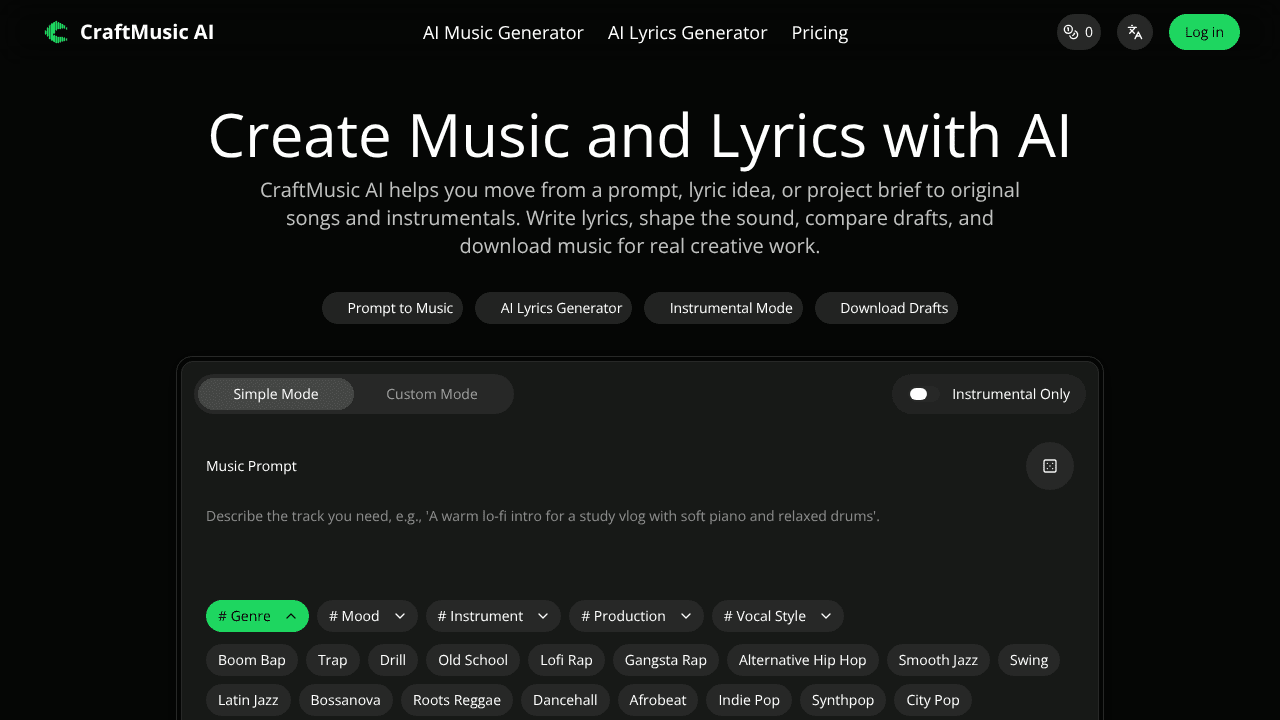Add the Afrobeat genre tag
This screenshot has width=1280, height=720.
pos(658,700)
